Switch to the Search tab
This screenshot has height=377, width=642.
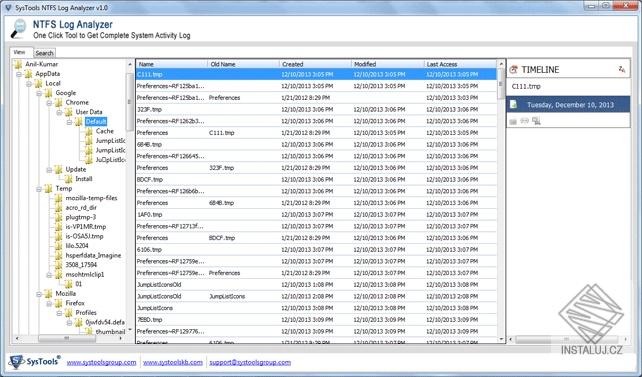click(44, 53)
